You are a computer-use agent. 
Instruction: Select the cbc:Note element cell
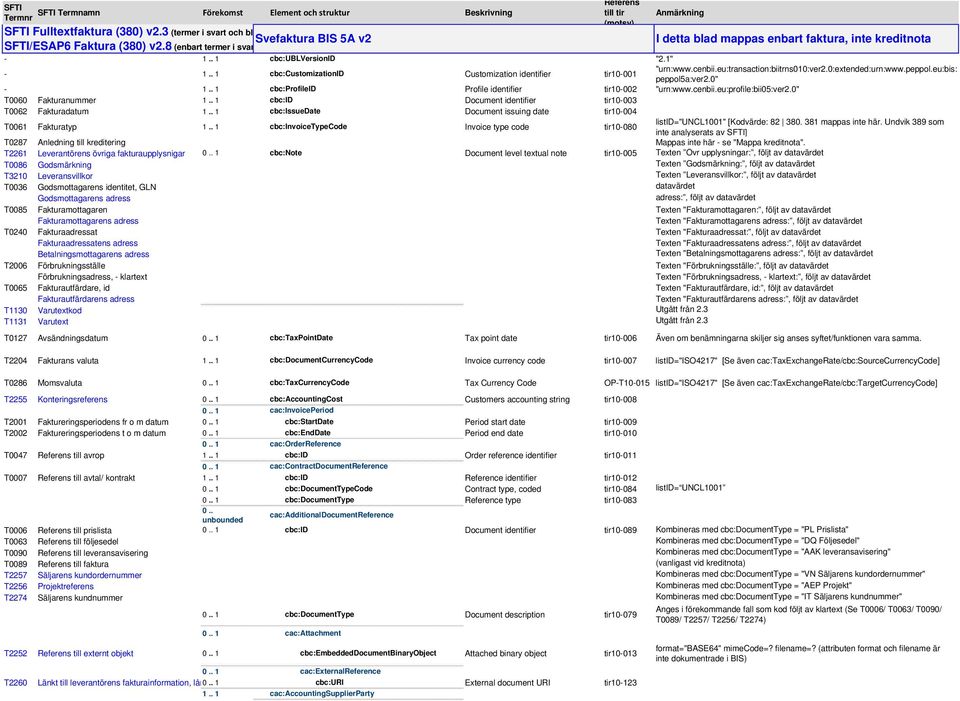[285, 153]
